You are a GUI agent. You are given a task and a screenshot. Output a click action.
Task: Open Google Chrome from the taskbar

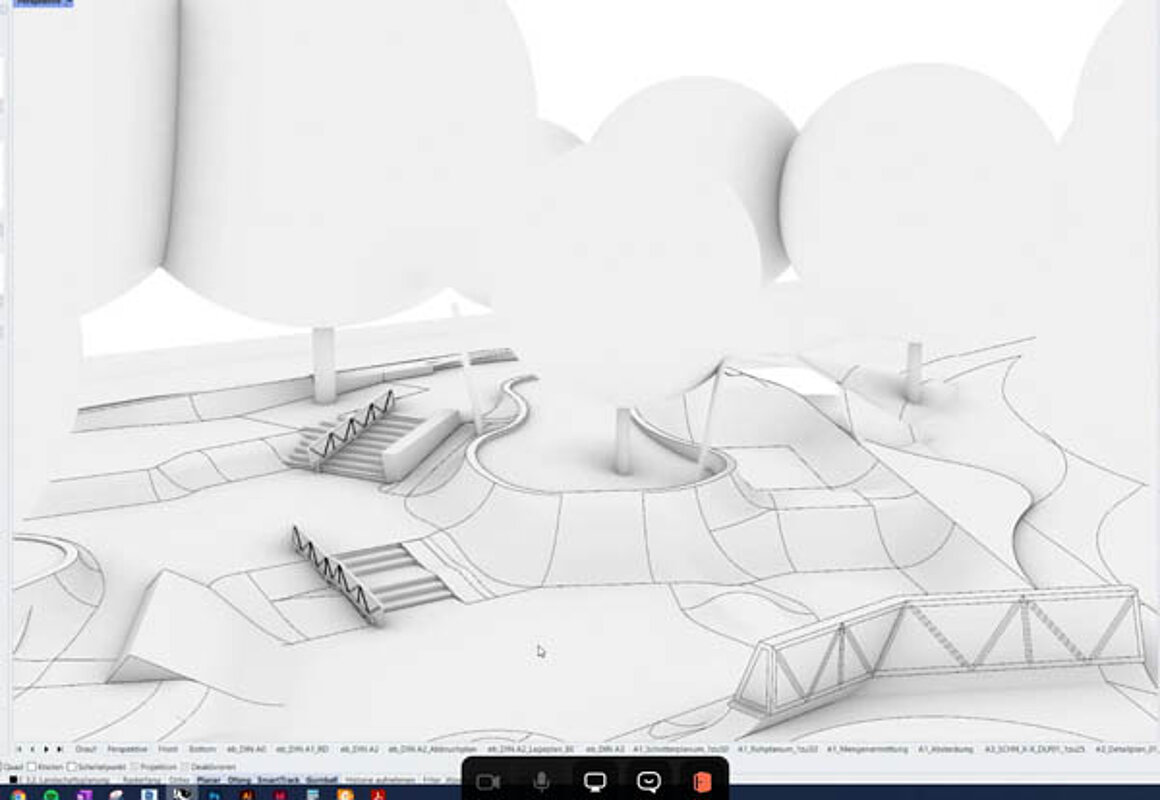coord(18,796)
